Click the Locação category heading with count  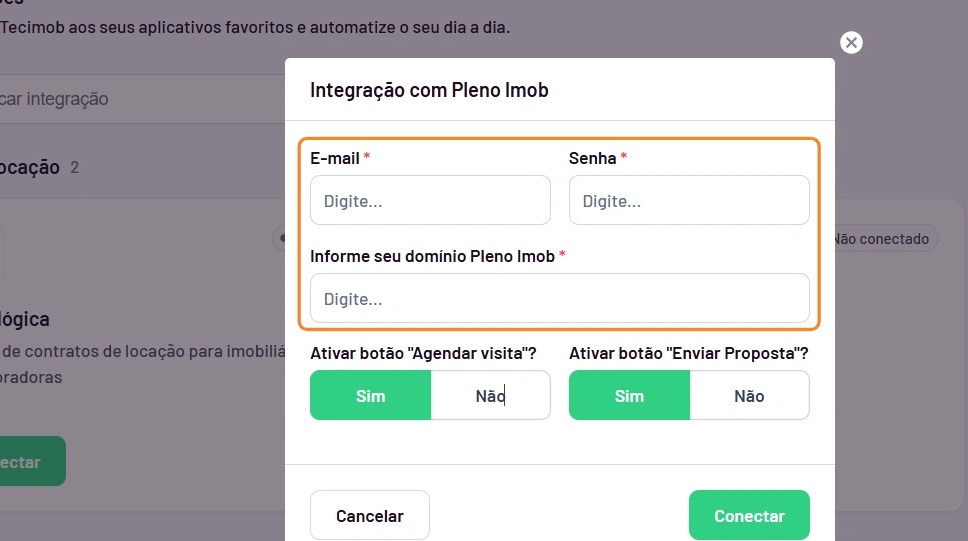pyautogui.click(x=40, y=167)
